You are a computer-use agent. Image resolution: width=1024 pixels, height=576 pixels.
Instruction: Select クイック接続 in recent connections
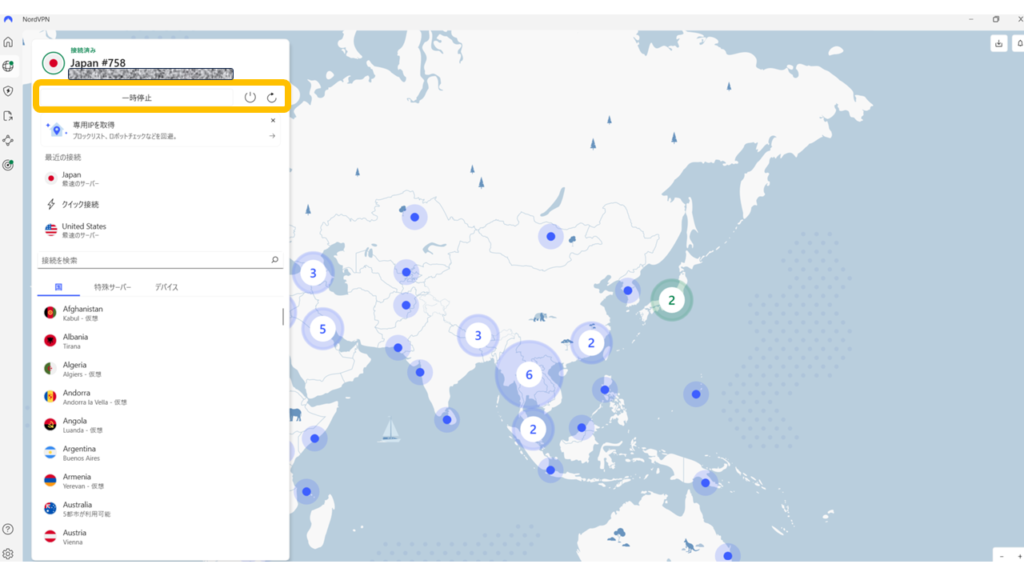pyautogui.click(x=82, y=204)
